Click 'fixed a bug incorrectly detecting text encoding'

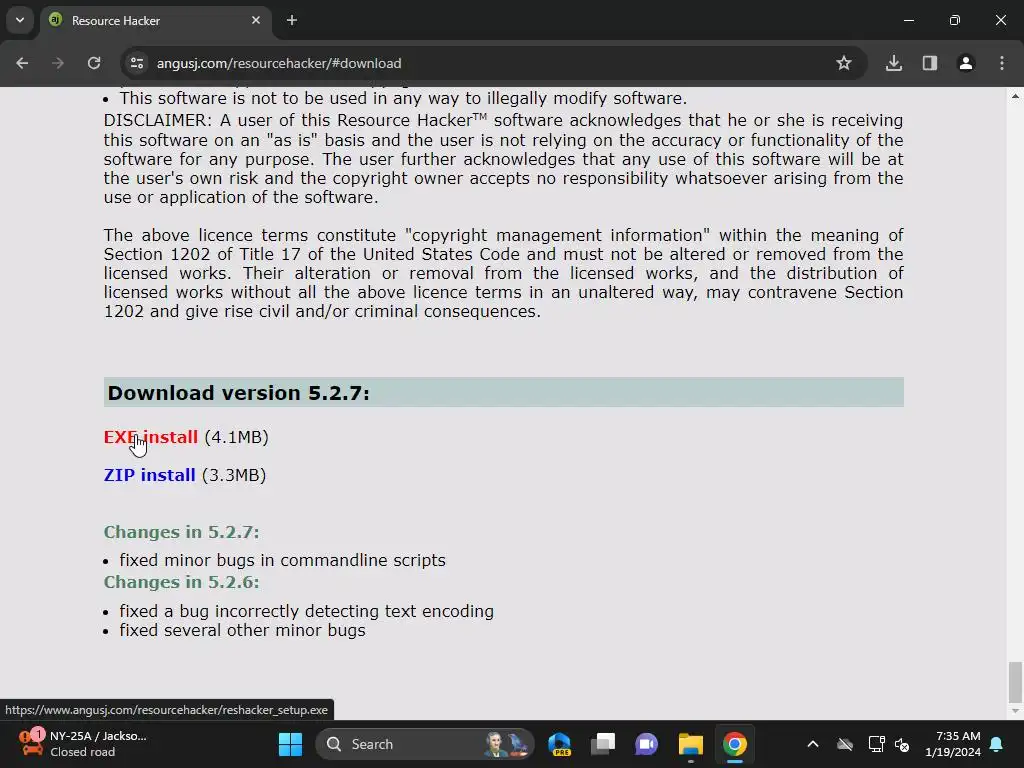click(306, 611)
